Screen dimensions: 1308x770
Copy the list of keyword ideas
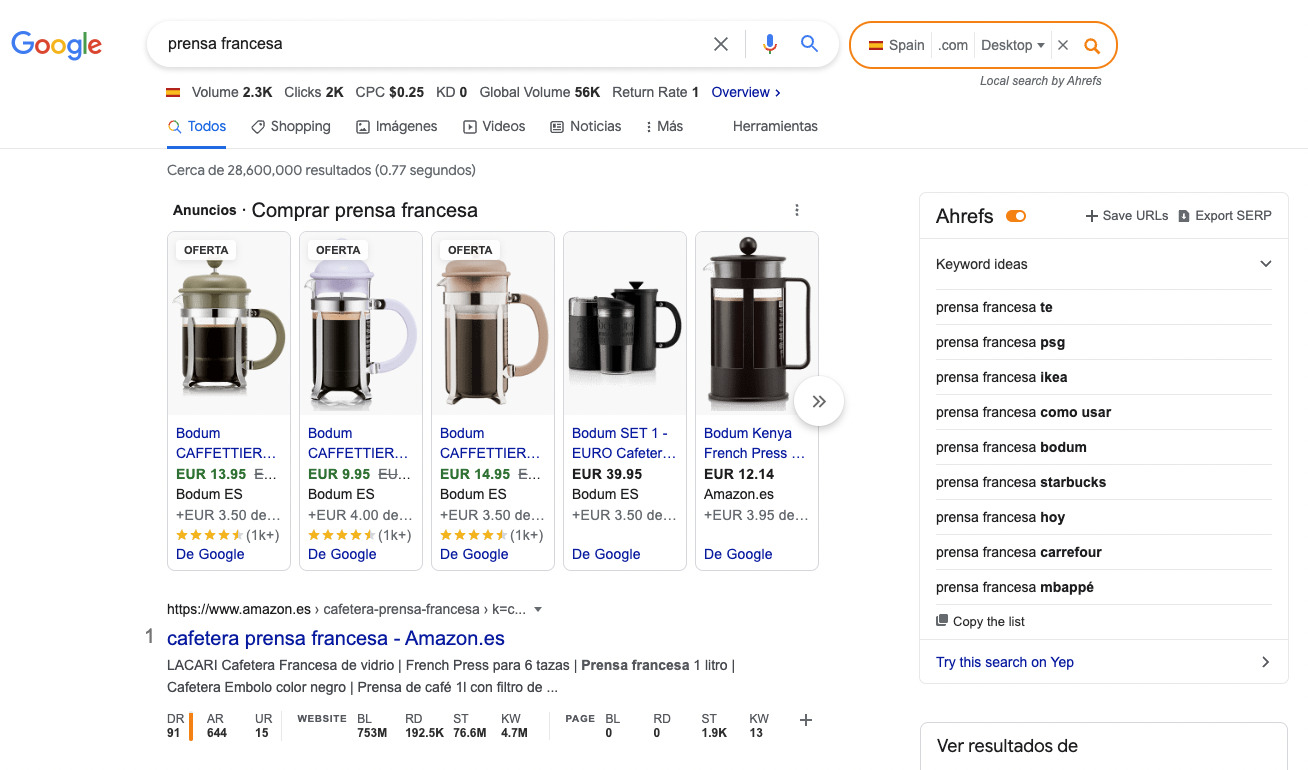coord(980,621)
